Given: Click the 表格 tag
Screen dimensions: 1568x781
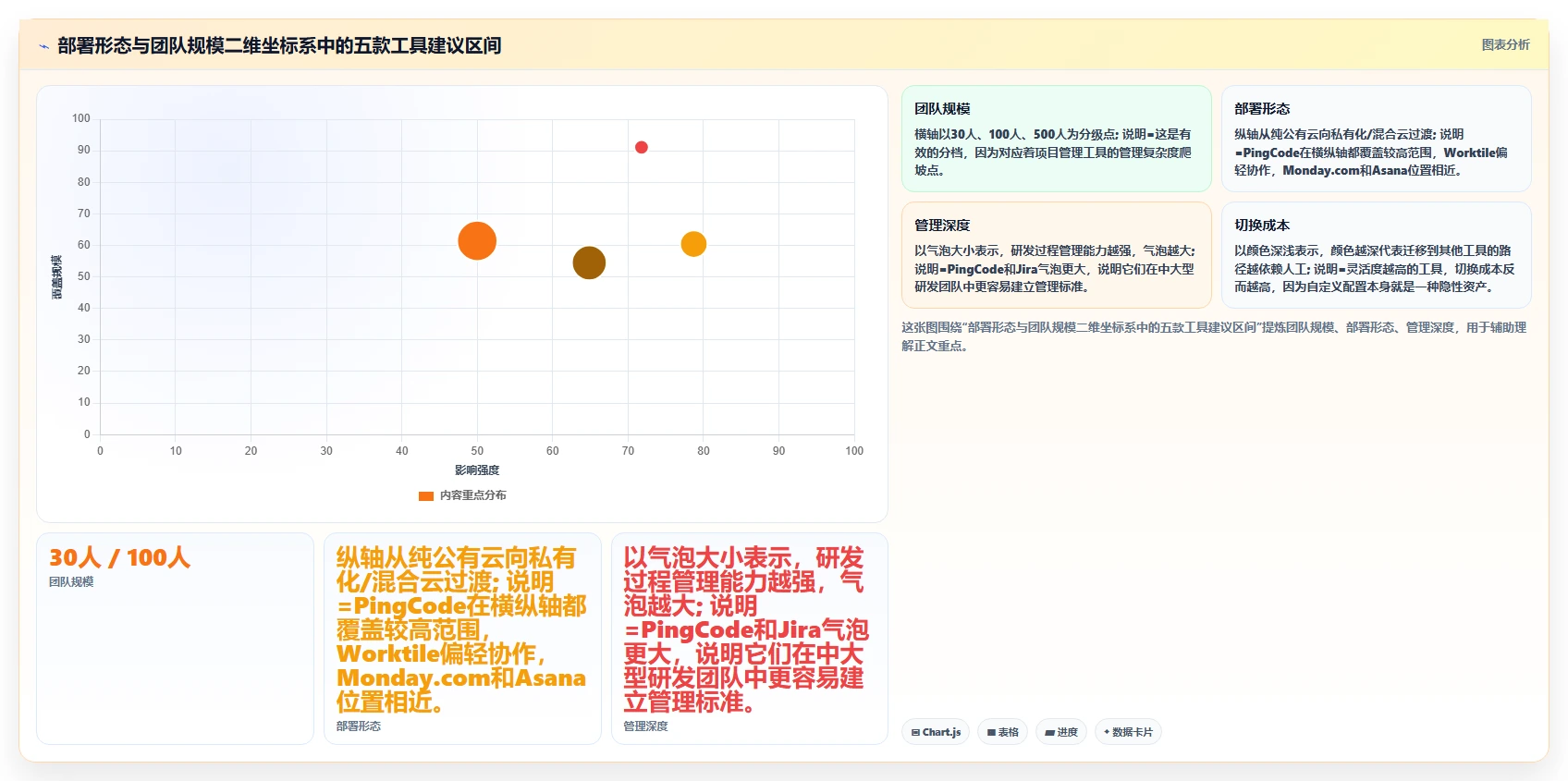Looking at the screenshot, I should tap(1002, 732).
